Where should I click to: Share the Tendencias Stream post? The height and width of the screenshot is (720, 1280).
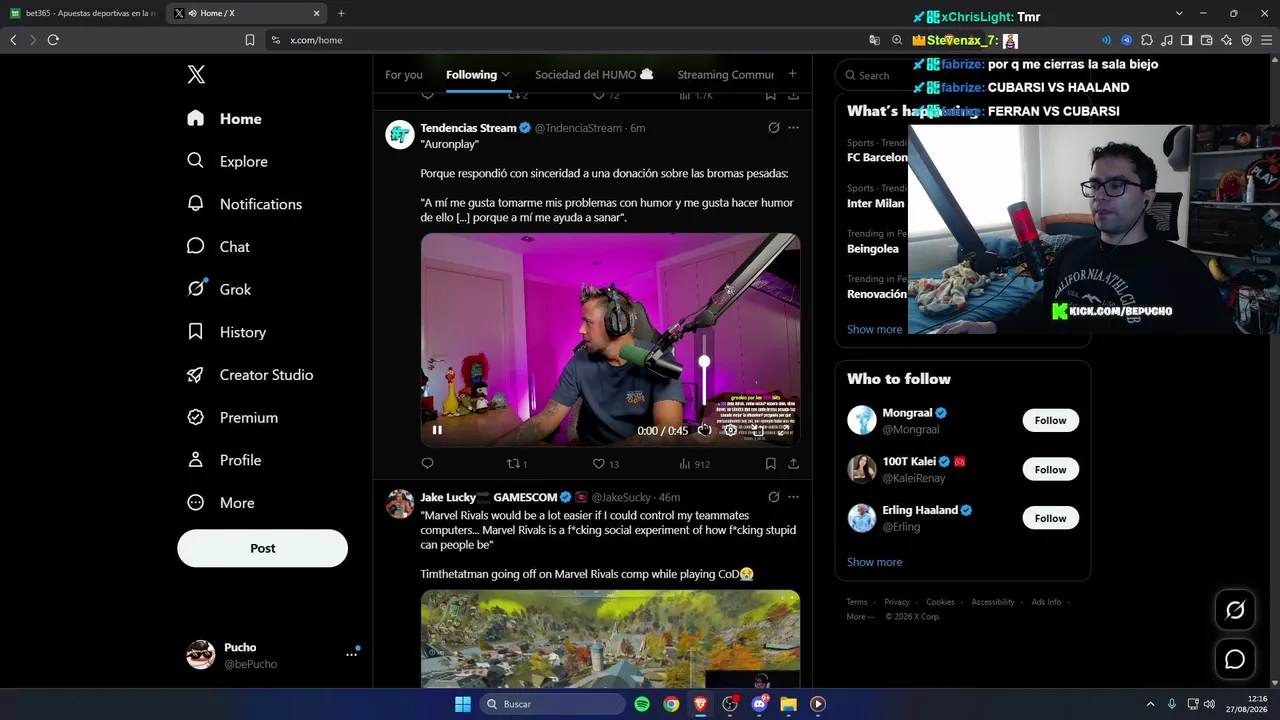click(793, 464)
